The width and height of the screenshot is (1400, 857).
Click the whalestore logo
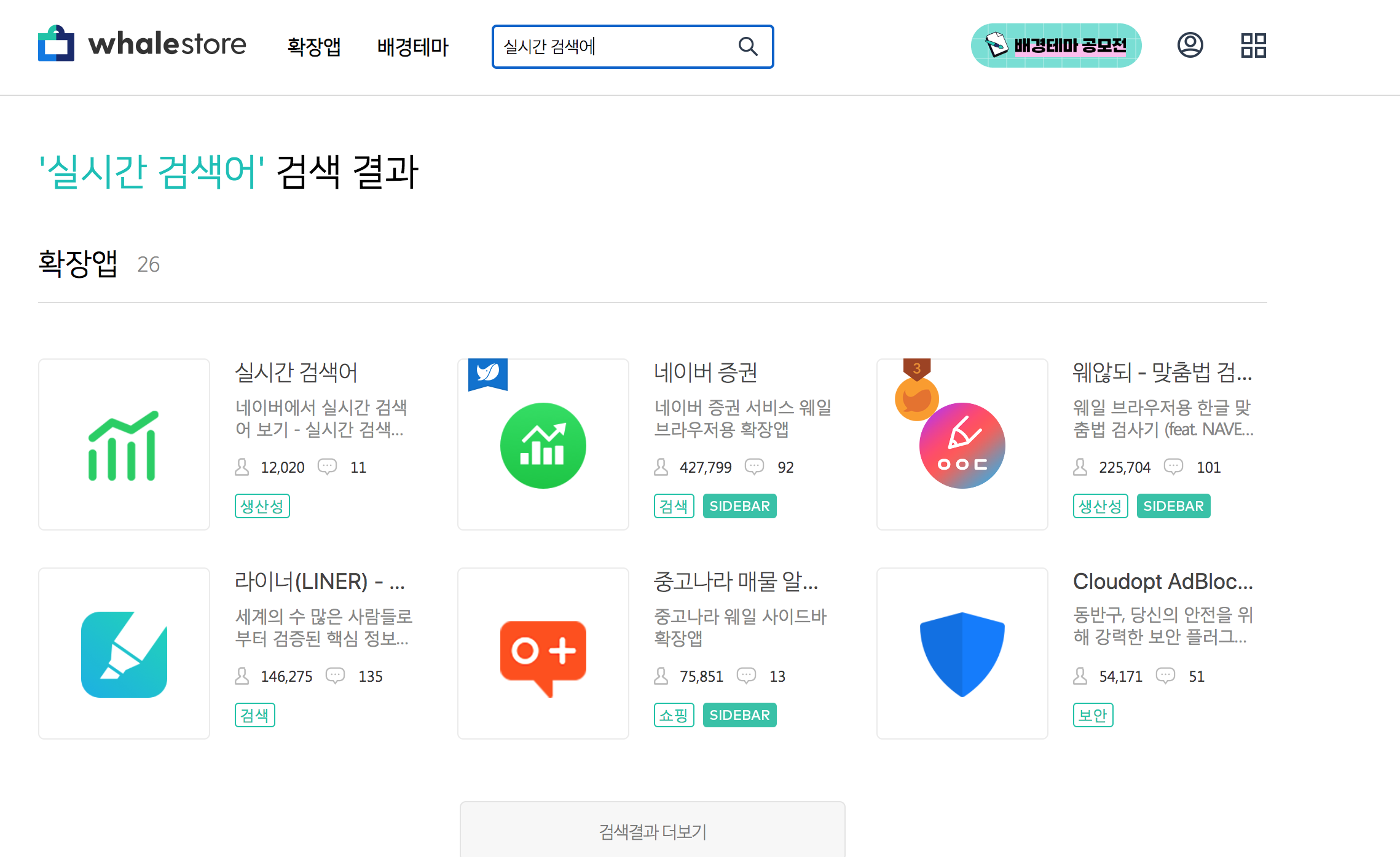click(x=142, y=44)
